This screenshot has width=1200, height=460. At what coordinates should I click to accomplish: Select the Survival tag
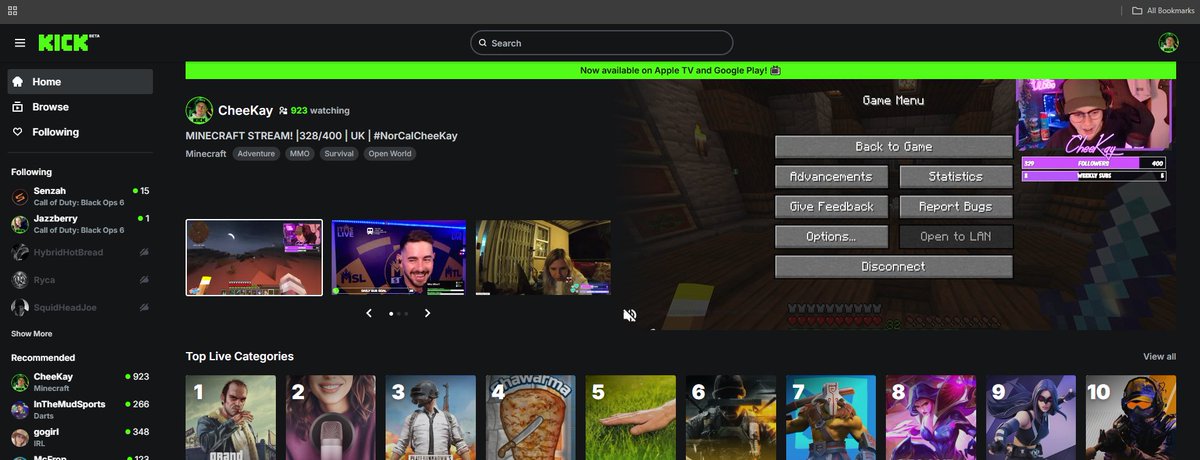pos(339,154)
